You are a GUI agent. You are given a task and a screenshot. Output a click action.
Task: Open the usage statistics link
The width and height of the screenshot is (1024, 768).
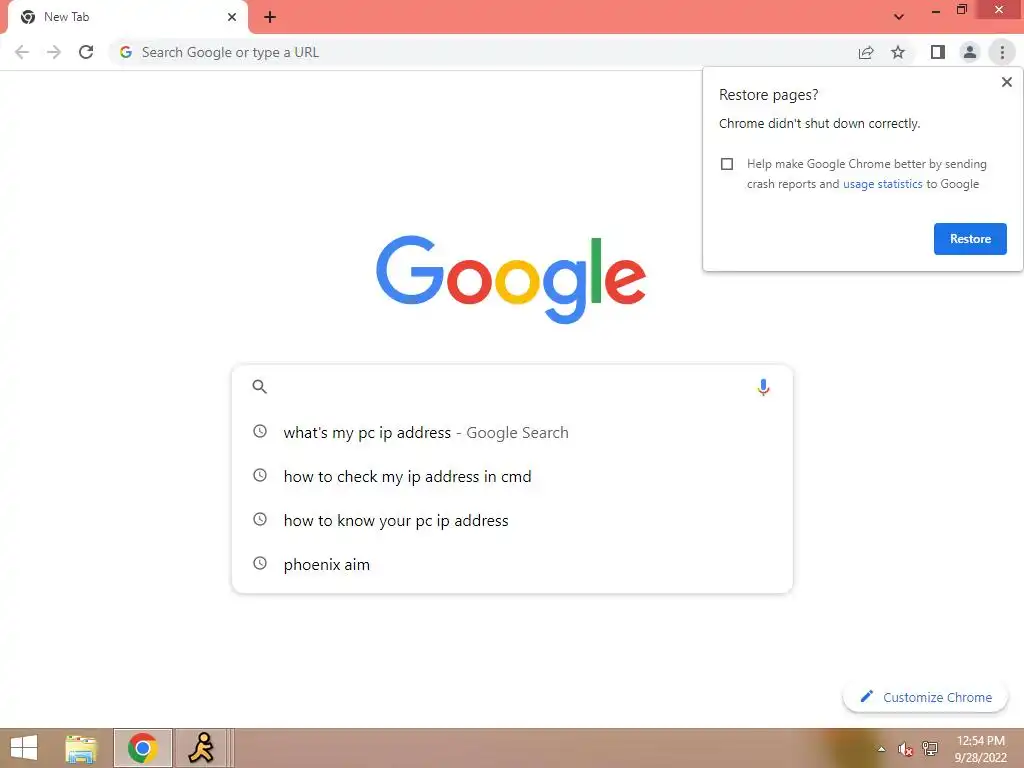point(882,184)
